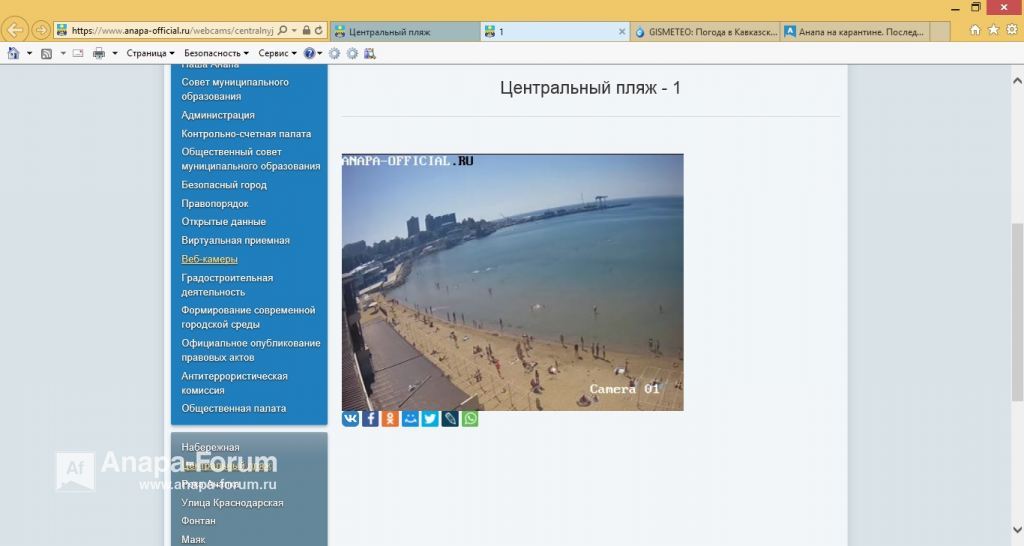Image resolution: width=1024 pixels, height=546 pixels.
Task: Click the browser Back arrow button
Action: 15,30
